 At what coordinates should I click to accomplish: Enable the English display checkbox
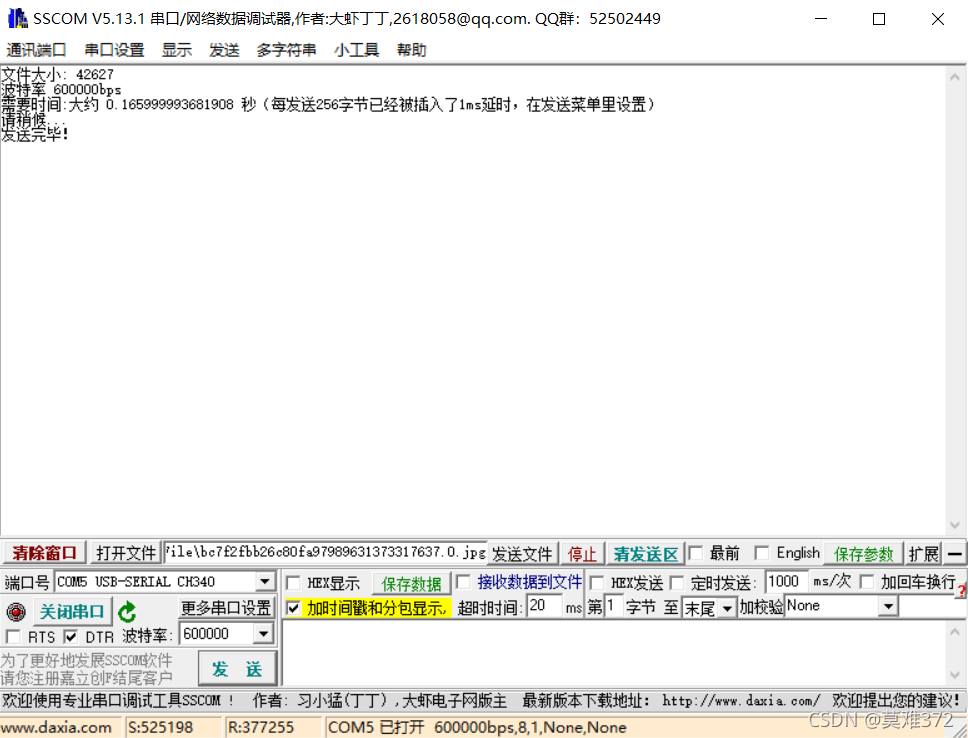763,552
